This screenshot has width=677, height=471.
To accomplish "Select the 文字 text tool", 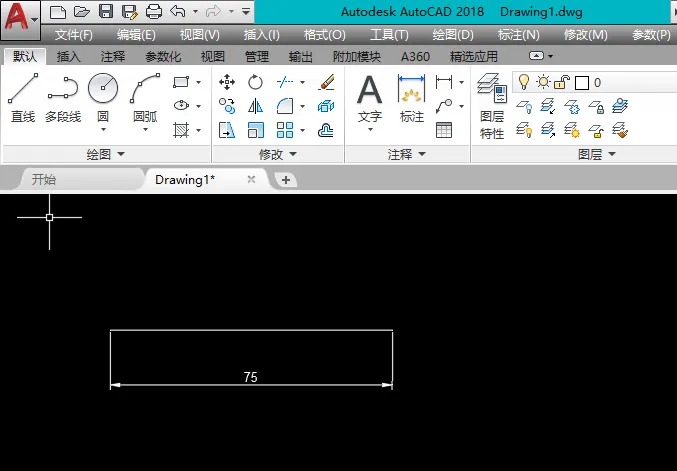I will [x=370, y=98].
